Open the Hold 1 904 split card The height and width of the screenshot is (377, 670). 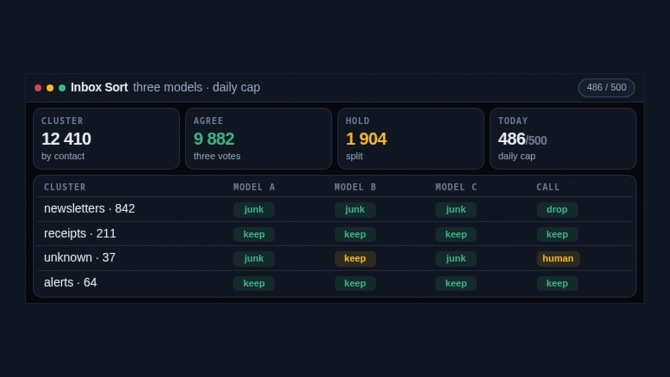(411, 138)
